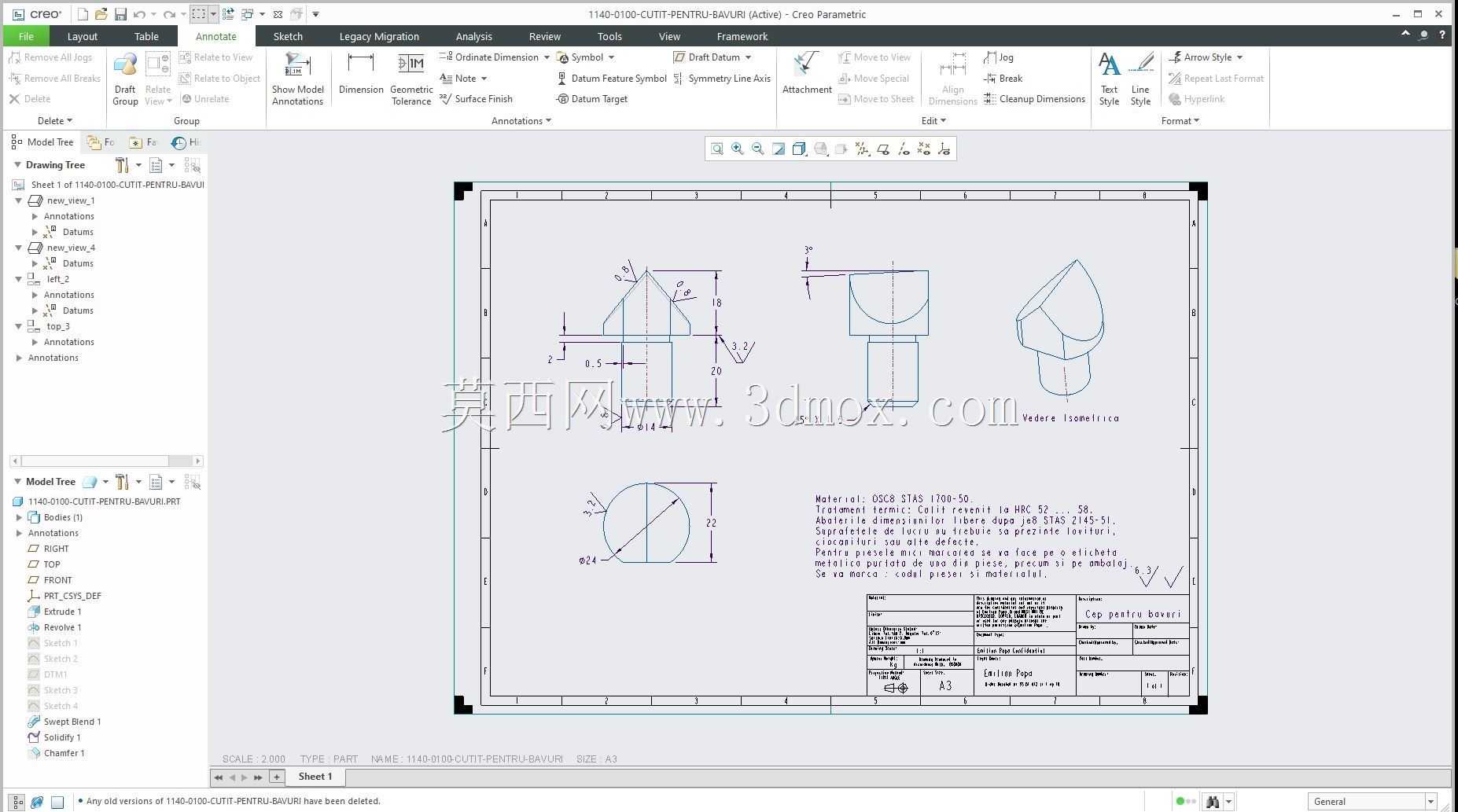Viewport: 1458px width, 812px height.
Task: Click SCALE : 2.000 text below drawing
Action: (254, 759)
